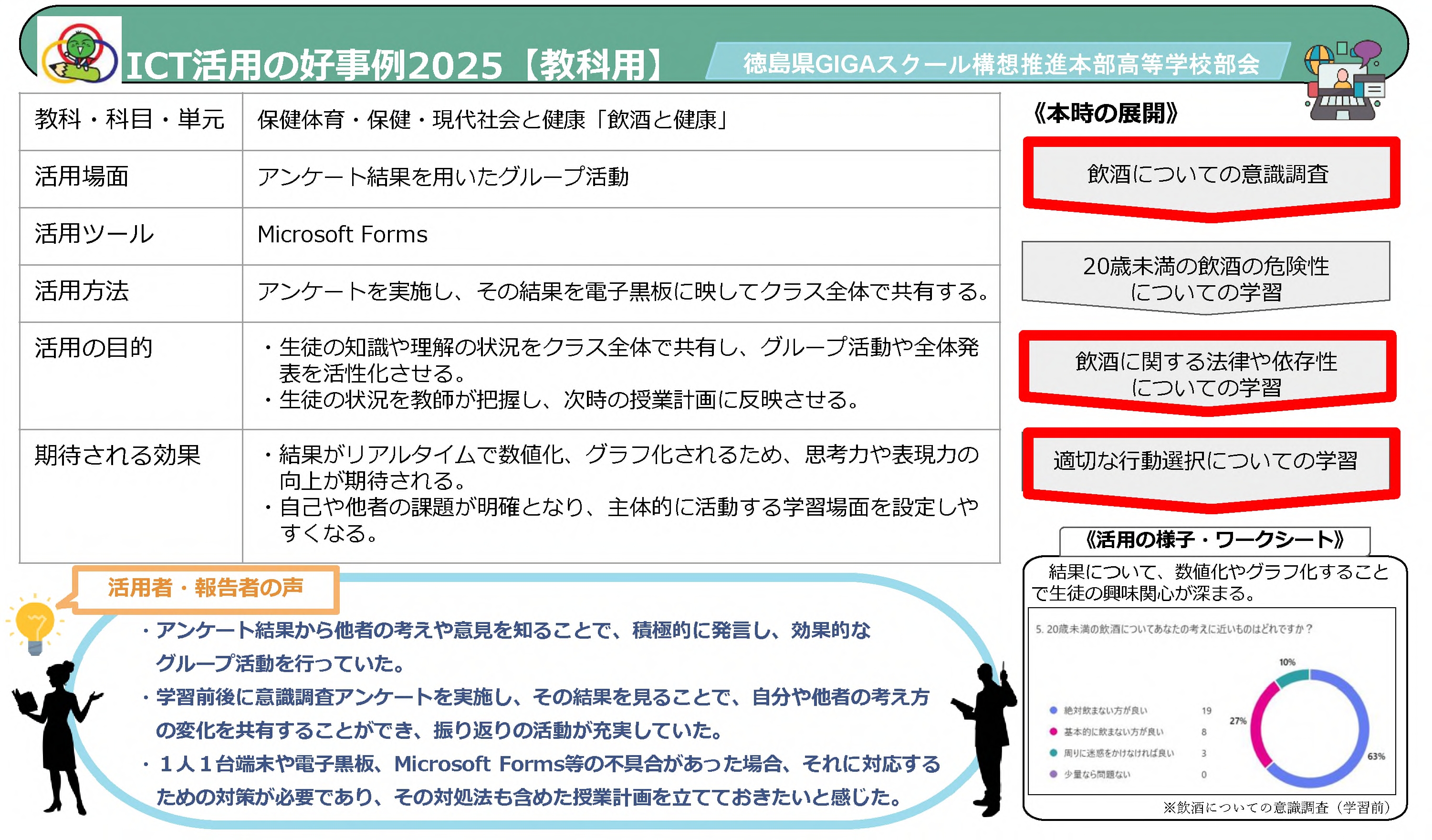
Task: Select the 20歳未満の飲酒の危険性 step box
Action: 1205,278
